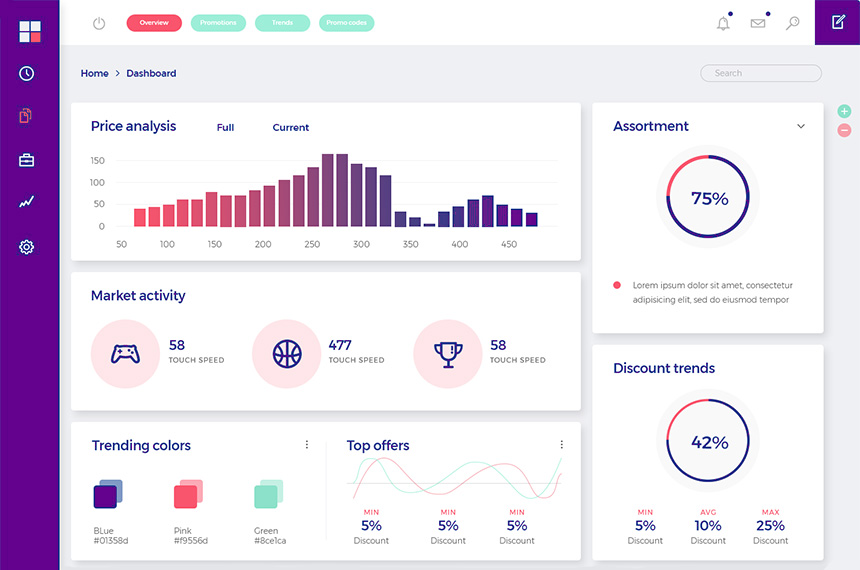Switch to the Promotions tab

(x=218, y=23)
